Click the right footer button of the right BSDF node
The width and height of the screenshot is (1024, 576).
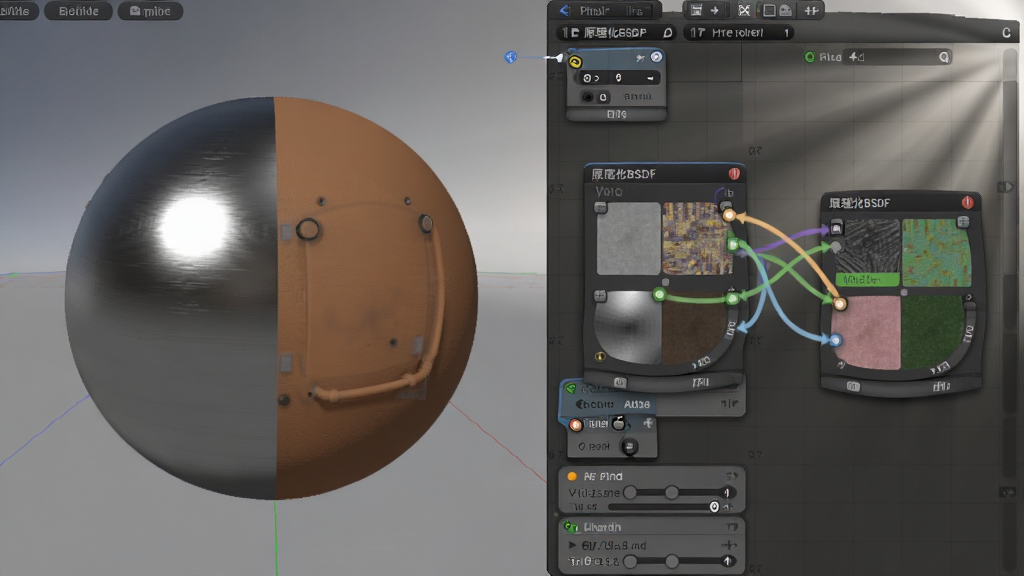click(x=941, y=386)
